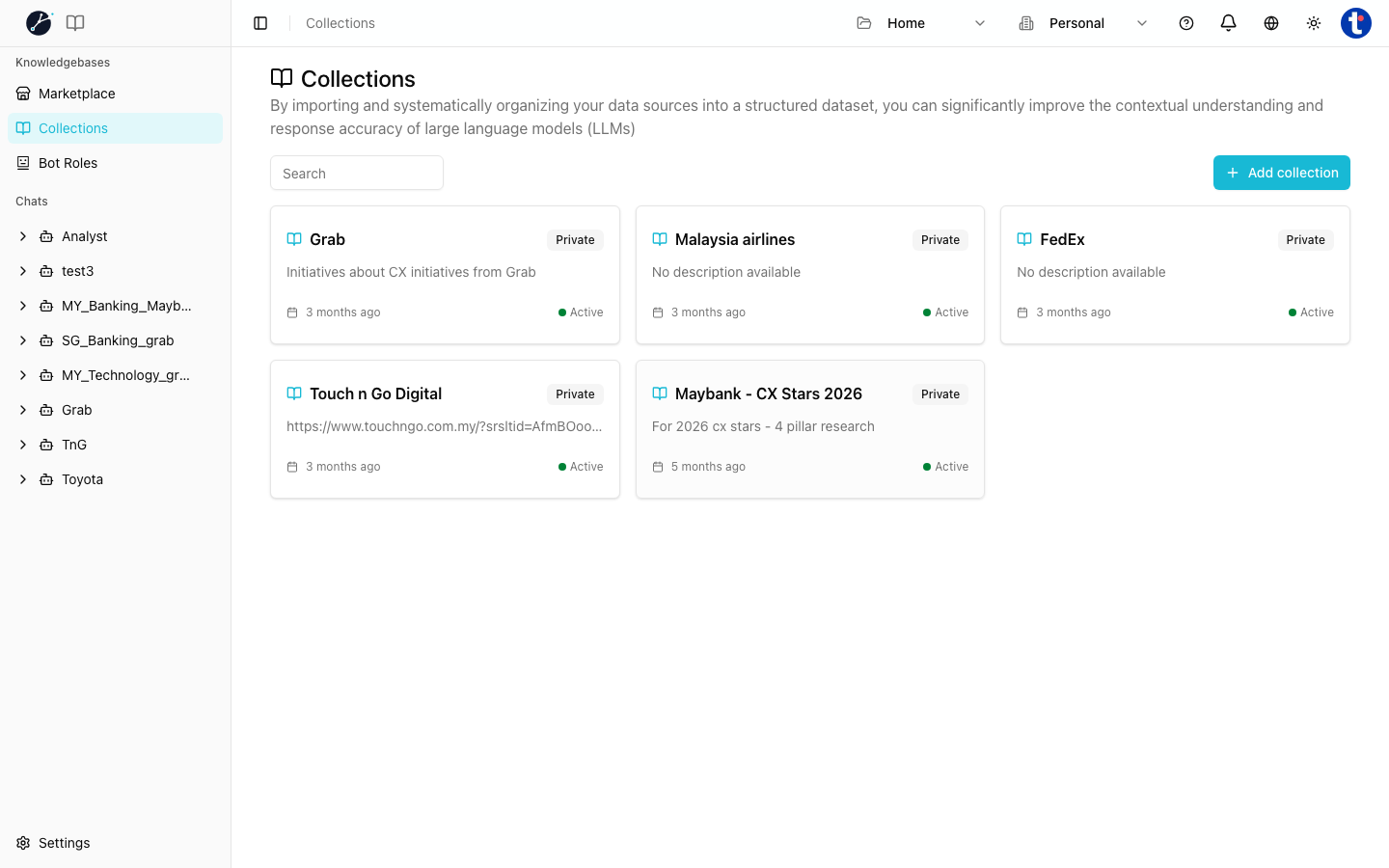Go to Marketplace in sidebar

[115, 94]
